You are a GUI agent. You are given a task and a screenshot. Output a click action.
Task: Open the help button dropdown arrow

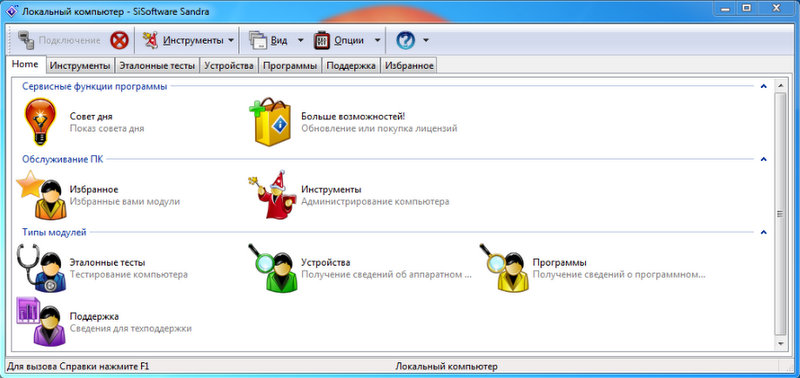click(426, 41)
